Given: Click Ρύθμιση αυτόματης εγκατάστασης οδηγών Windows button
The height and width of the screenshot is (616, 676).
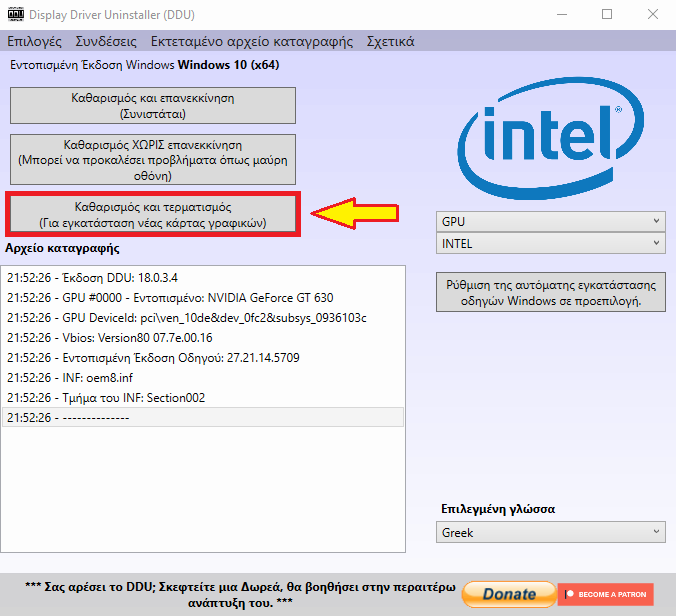Looking at the screenshot, I should 551,292.
